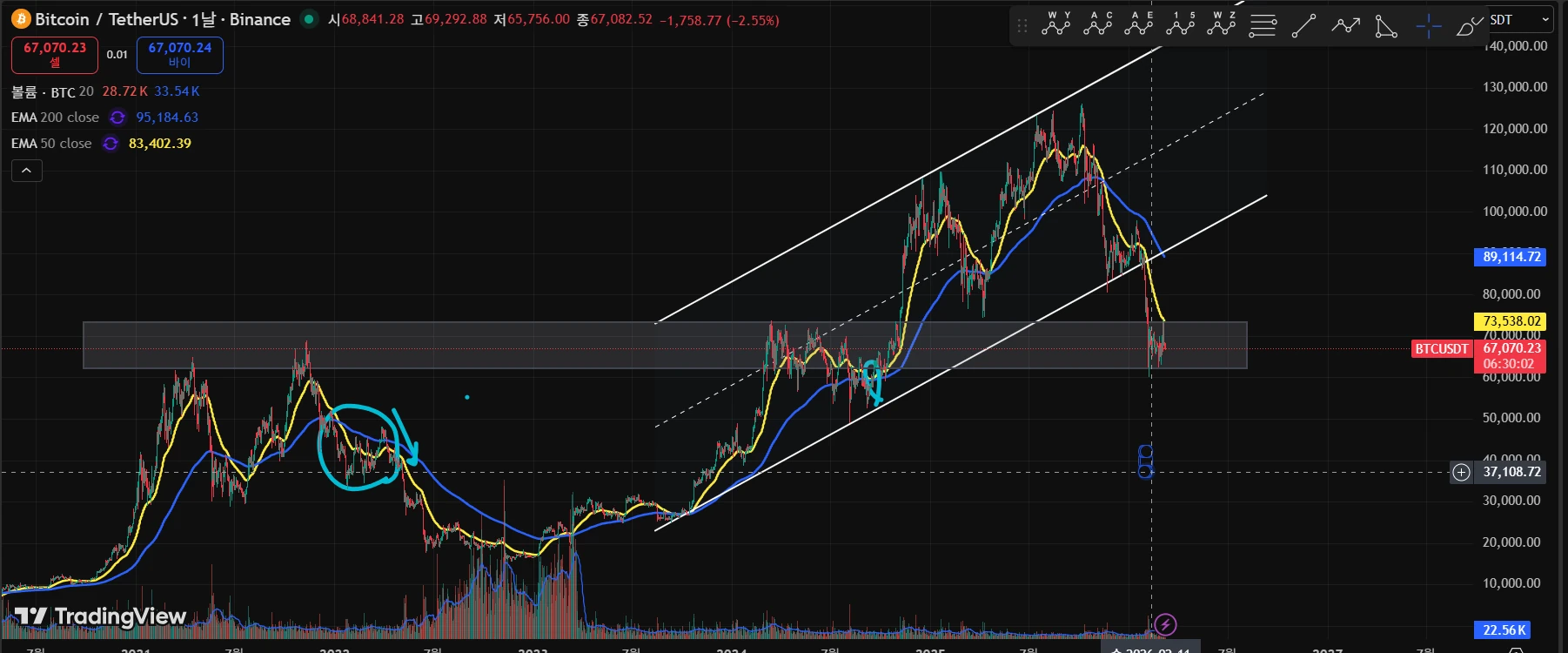Click the TradingView logo
The height and width of the screenshot is (653, 1568).
(x=100, y=616)
